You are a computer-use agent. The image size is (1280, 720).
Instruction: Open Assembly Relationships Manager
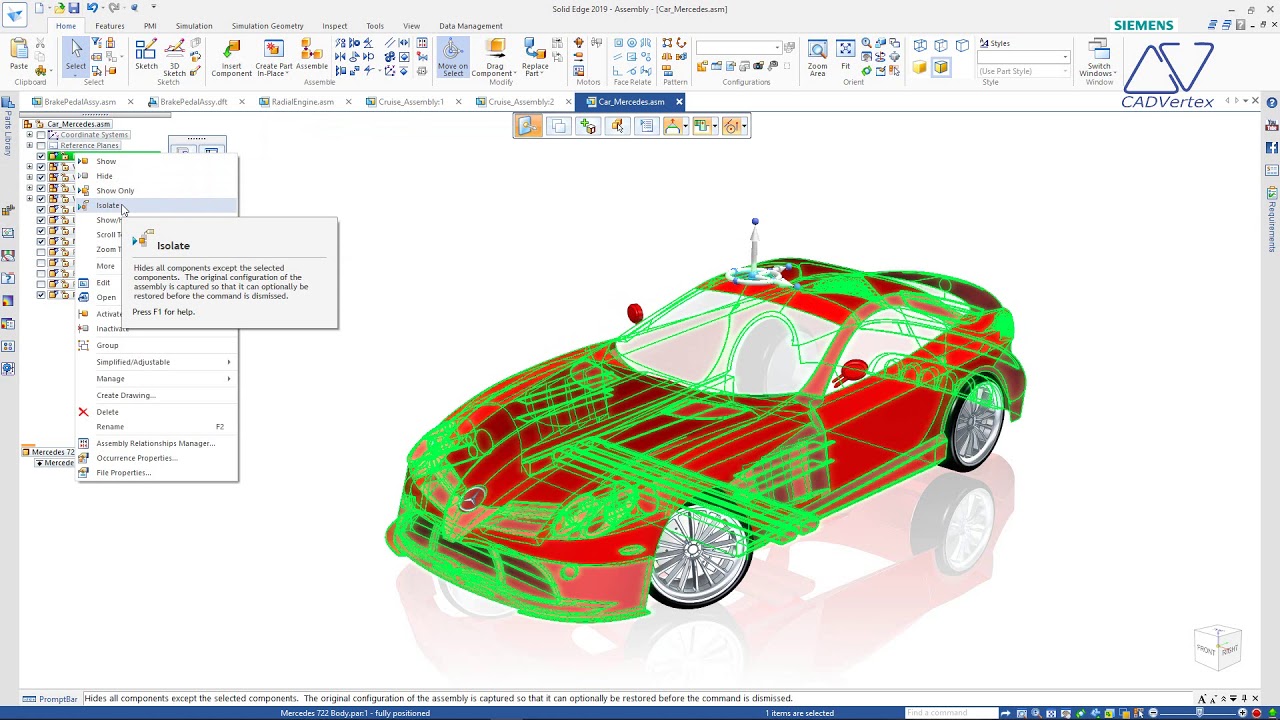pyautogui.click(x=155, y=444)
